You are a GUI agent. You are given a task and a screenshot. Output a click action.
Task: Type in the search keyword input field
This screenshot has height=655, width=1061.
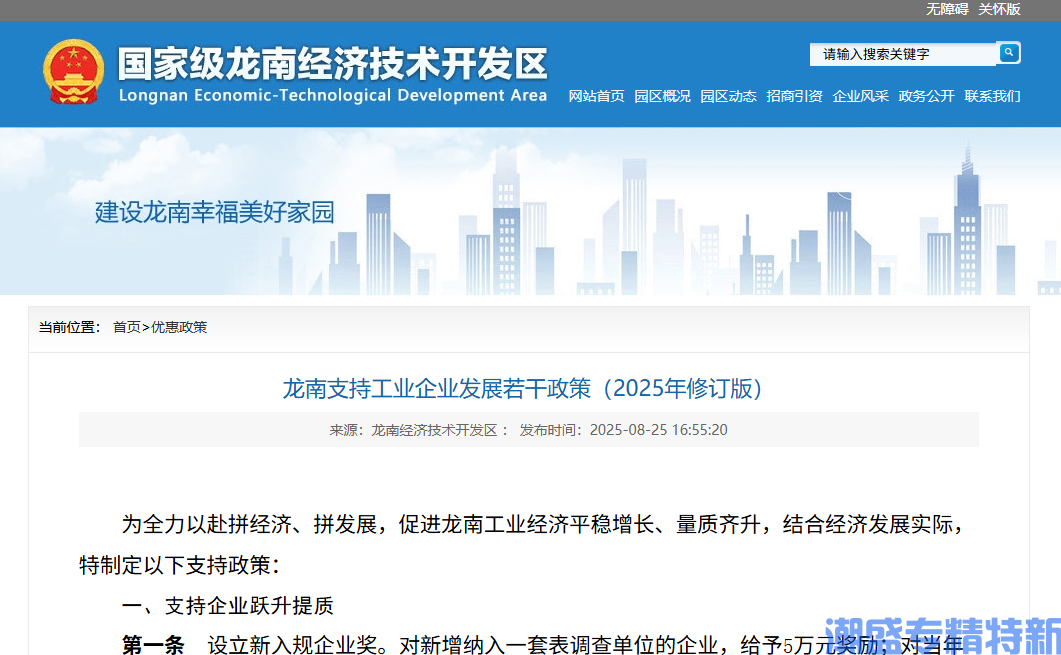(900, 54)
